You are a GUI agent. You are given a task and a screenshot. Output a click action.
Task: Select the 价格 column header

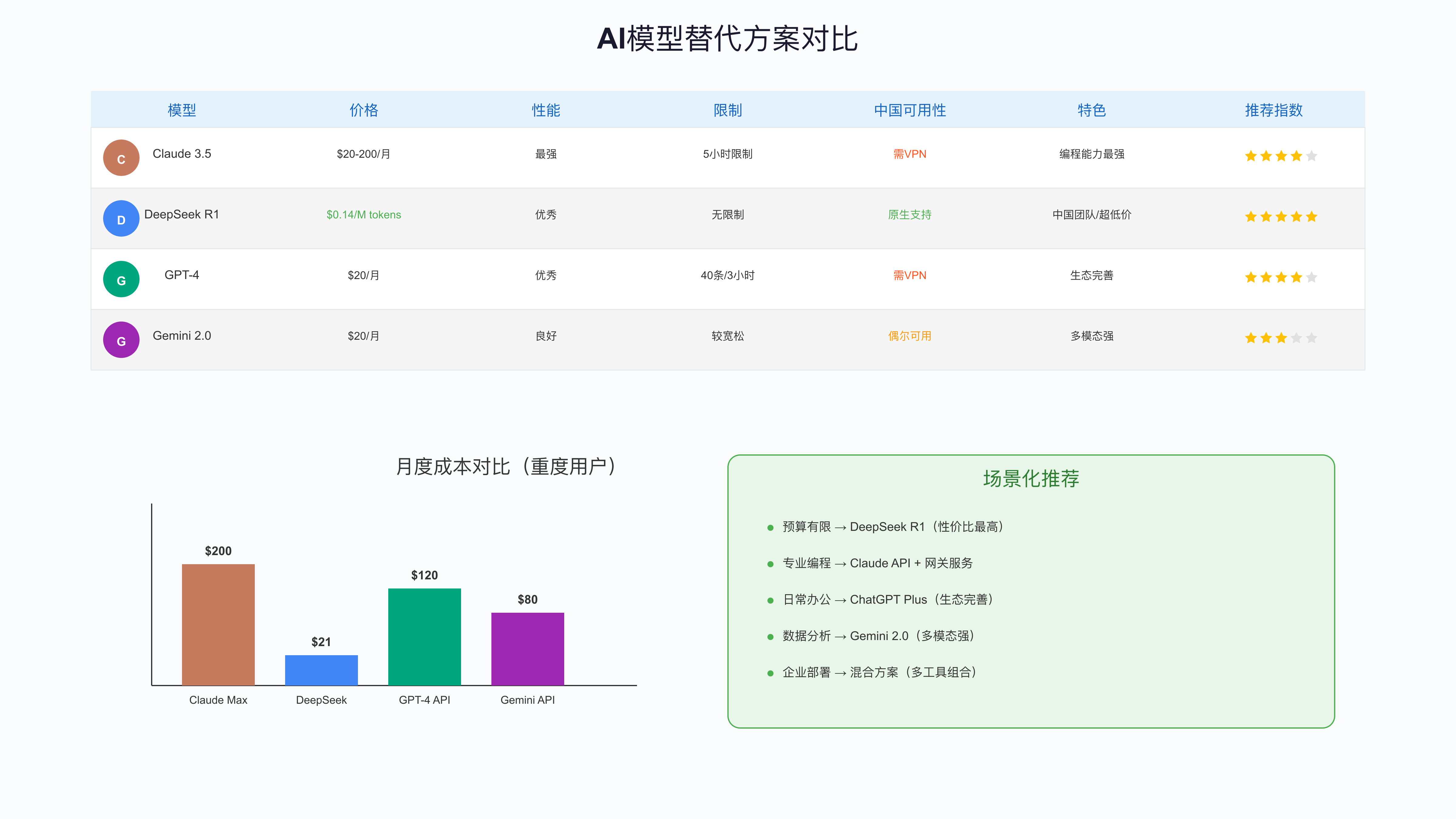pos(364,110)
